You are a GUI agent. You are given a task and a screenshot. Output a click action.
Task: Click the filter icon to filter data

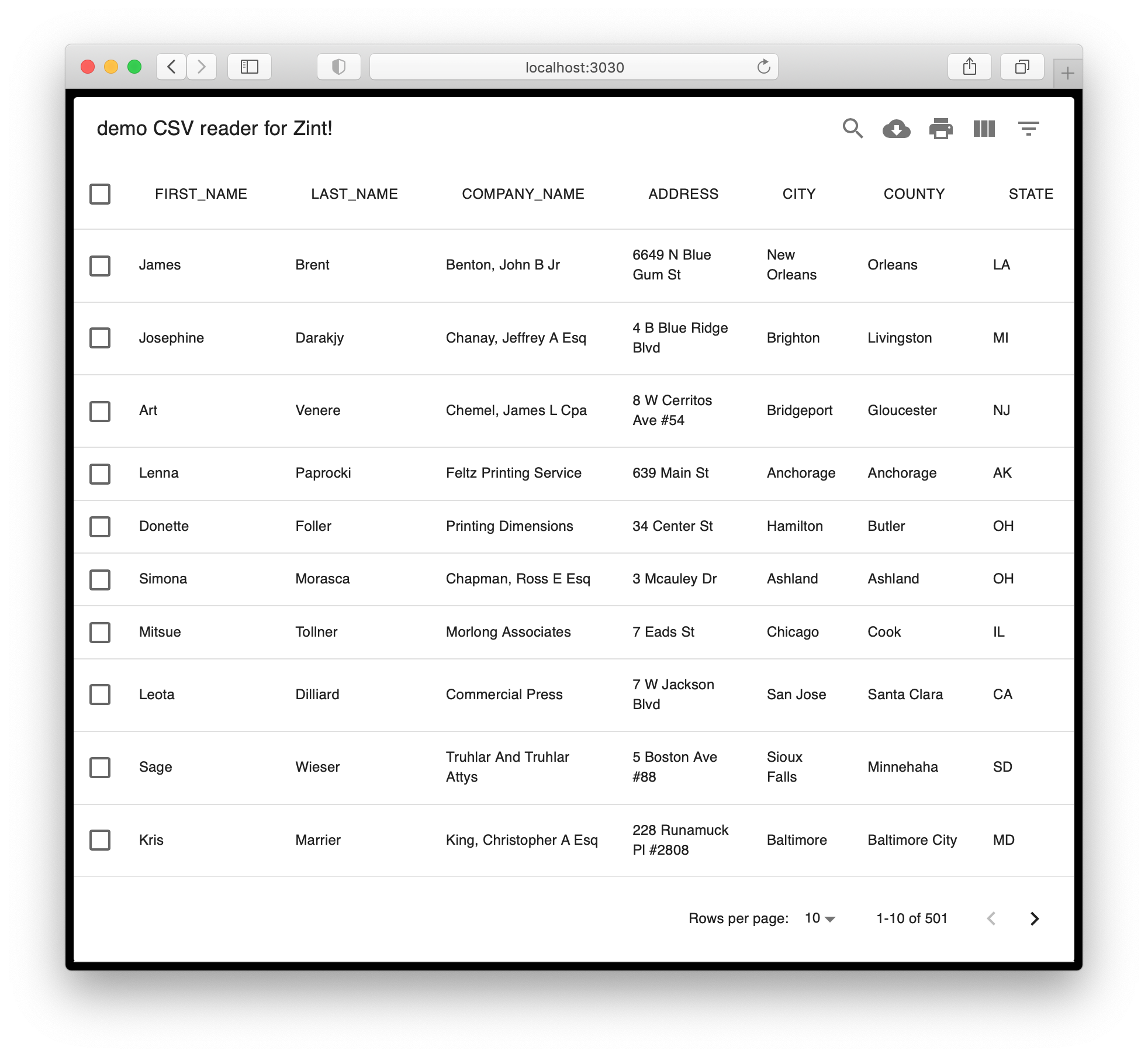1028,128
